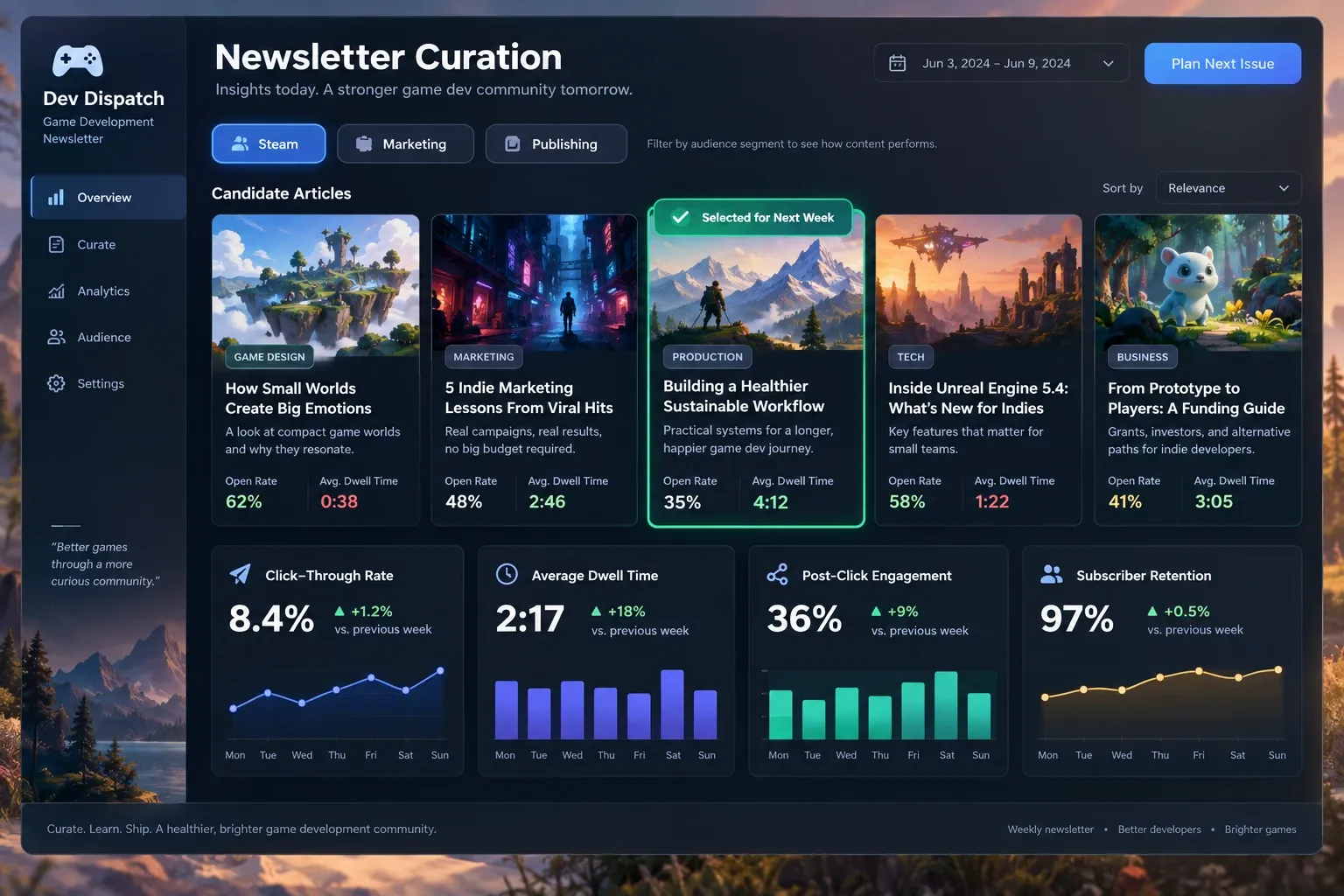Click the Settings gear icon

(56, 383)
